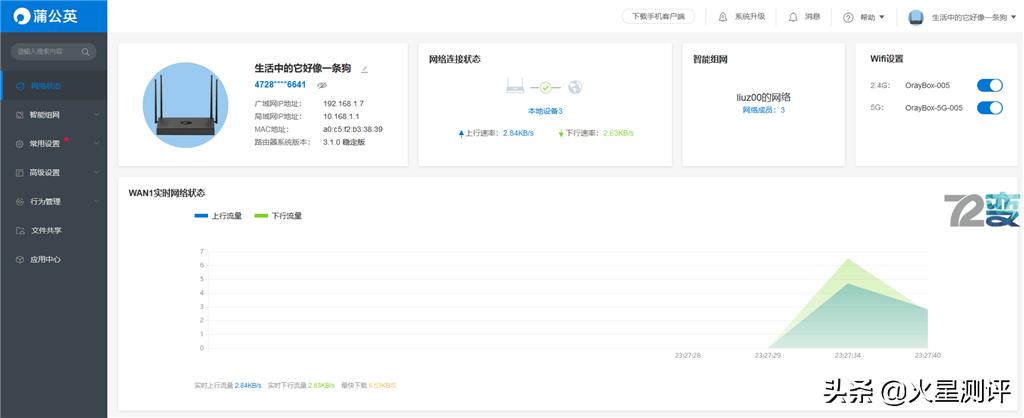1024x418 pixels.
Task: Click the search magnifier icon in sidebar
Action: tap(86, 52)
